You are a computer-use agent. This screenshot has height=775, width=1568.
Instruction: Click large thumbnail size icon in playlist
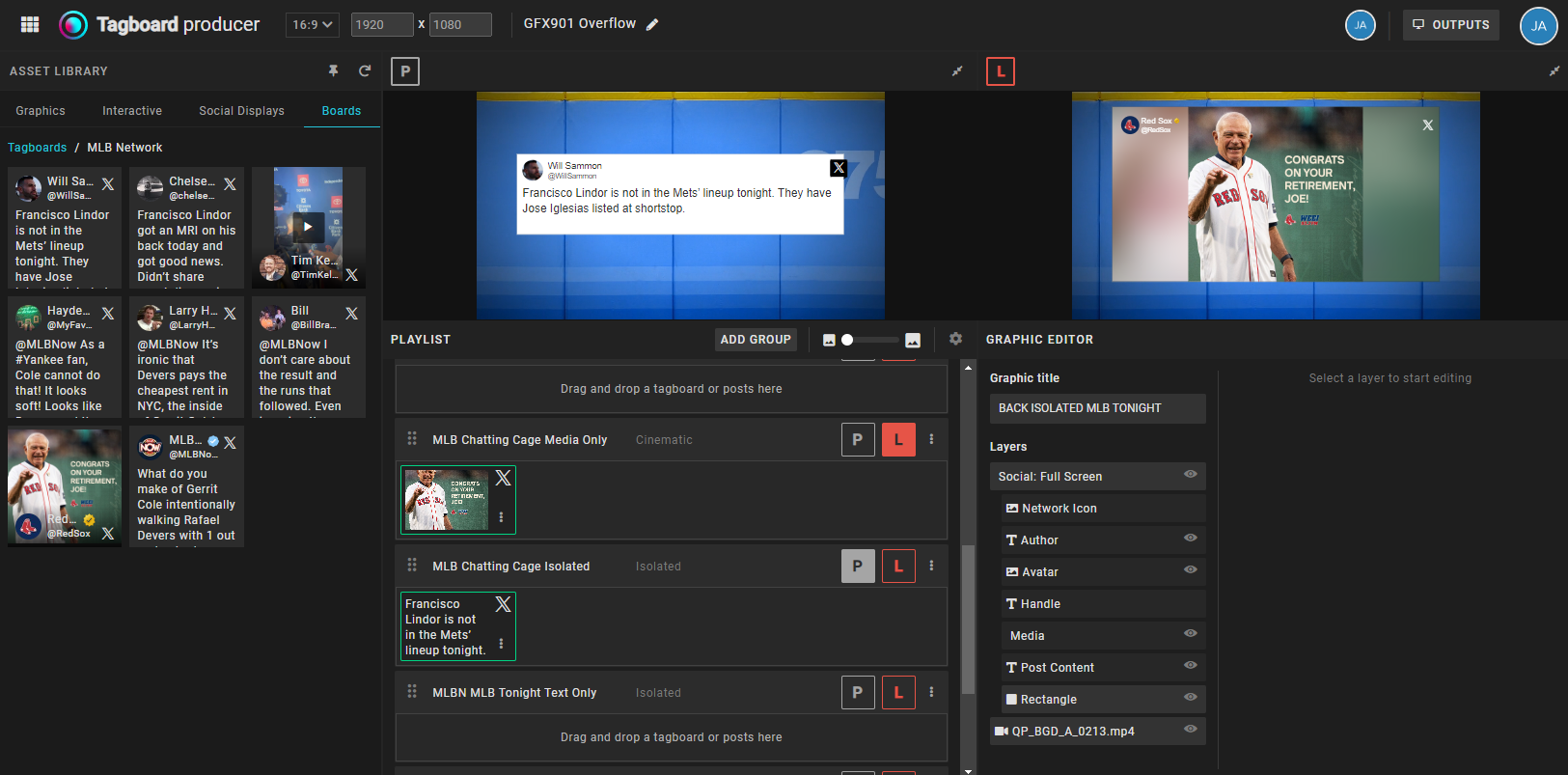(x=913, y=340)
